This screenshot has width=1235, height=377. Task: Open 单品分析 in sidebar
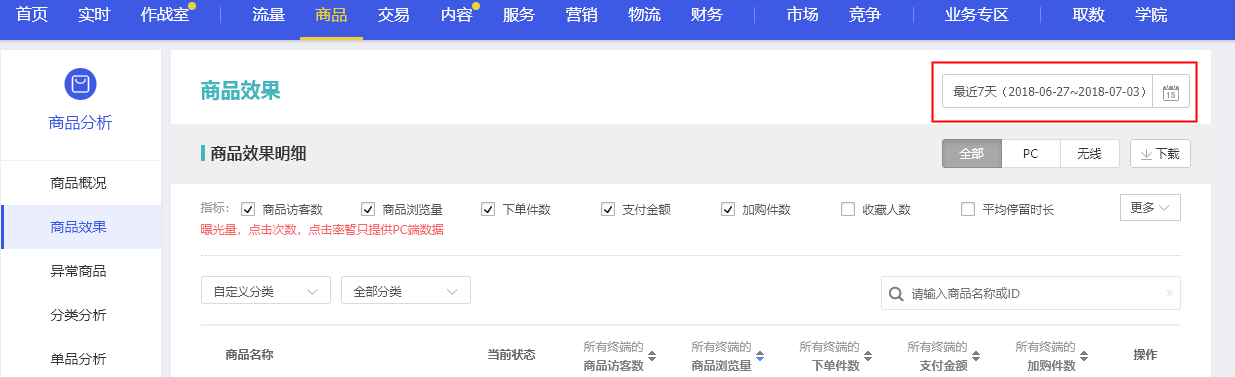point(80,359)
